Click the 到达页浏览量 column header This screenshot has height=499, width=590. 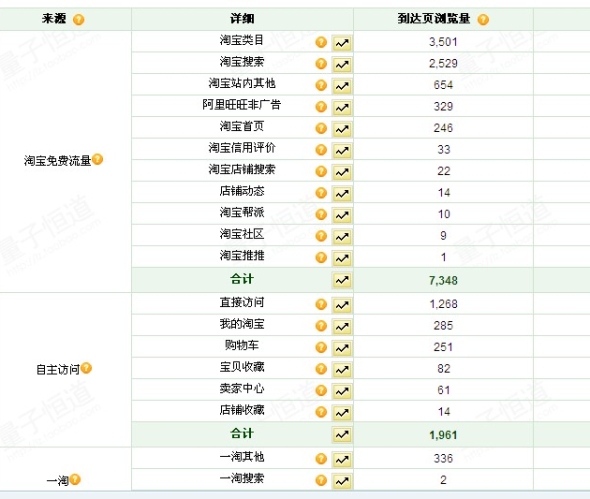coord(434,18)
